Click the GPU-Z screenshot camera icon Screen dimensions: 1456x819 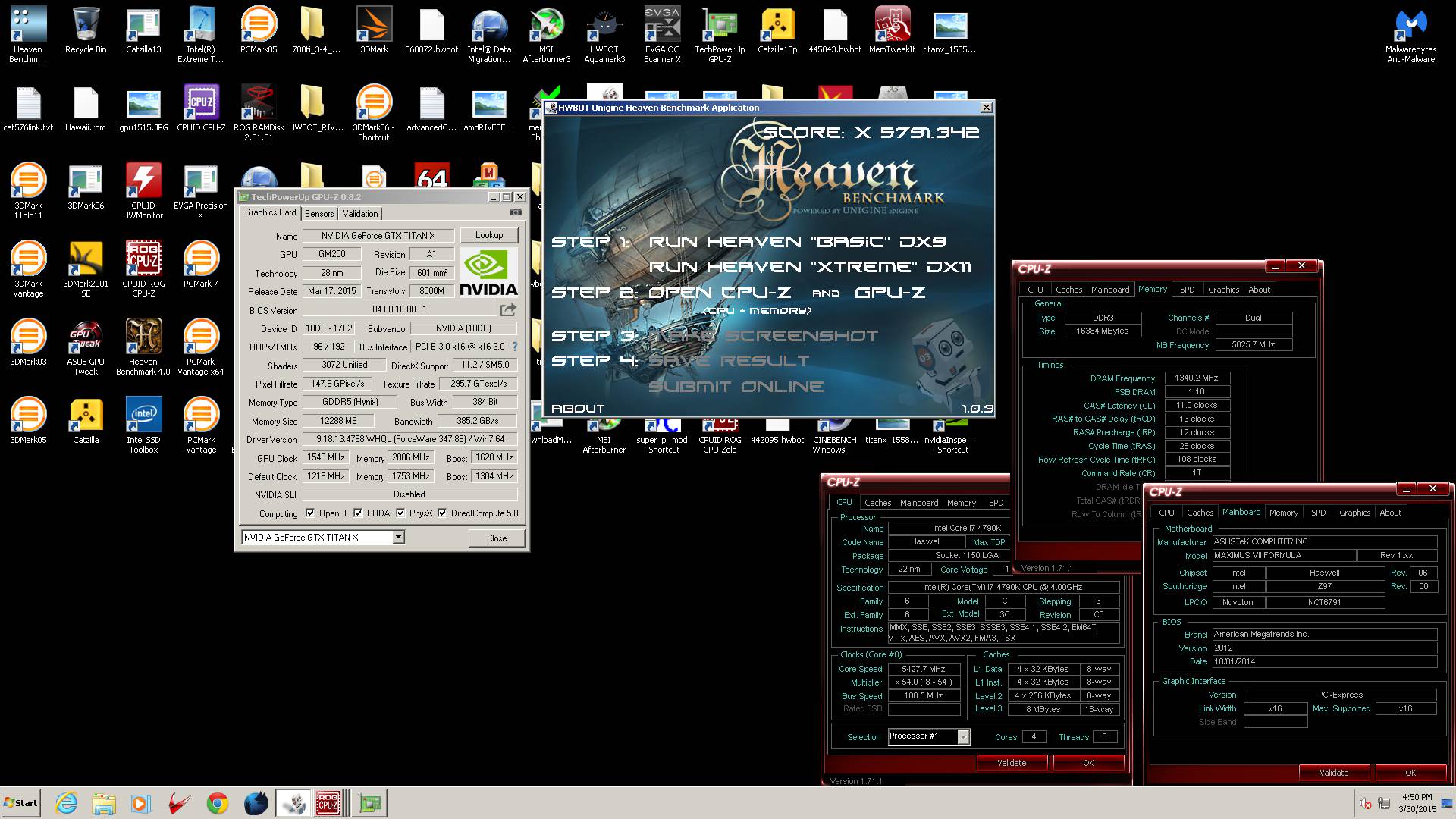click(x=516, y=213)
